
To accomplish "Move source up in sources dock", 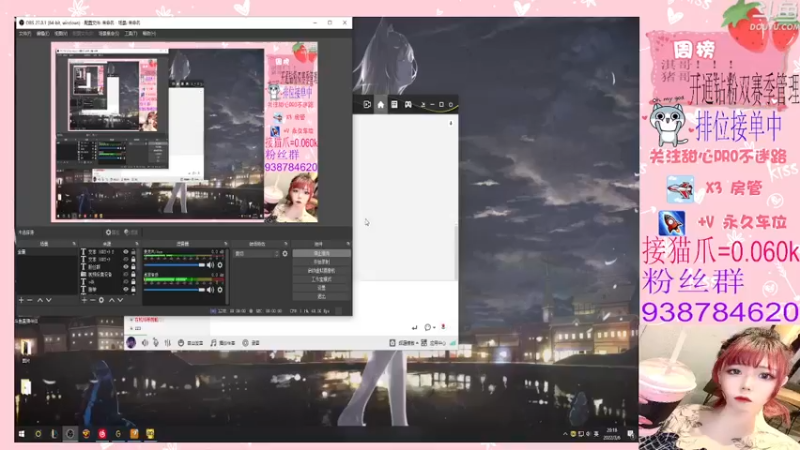I will pos(112,300).
